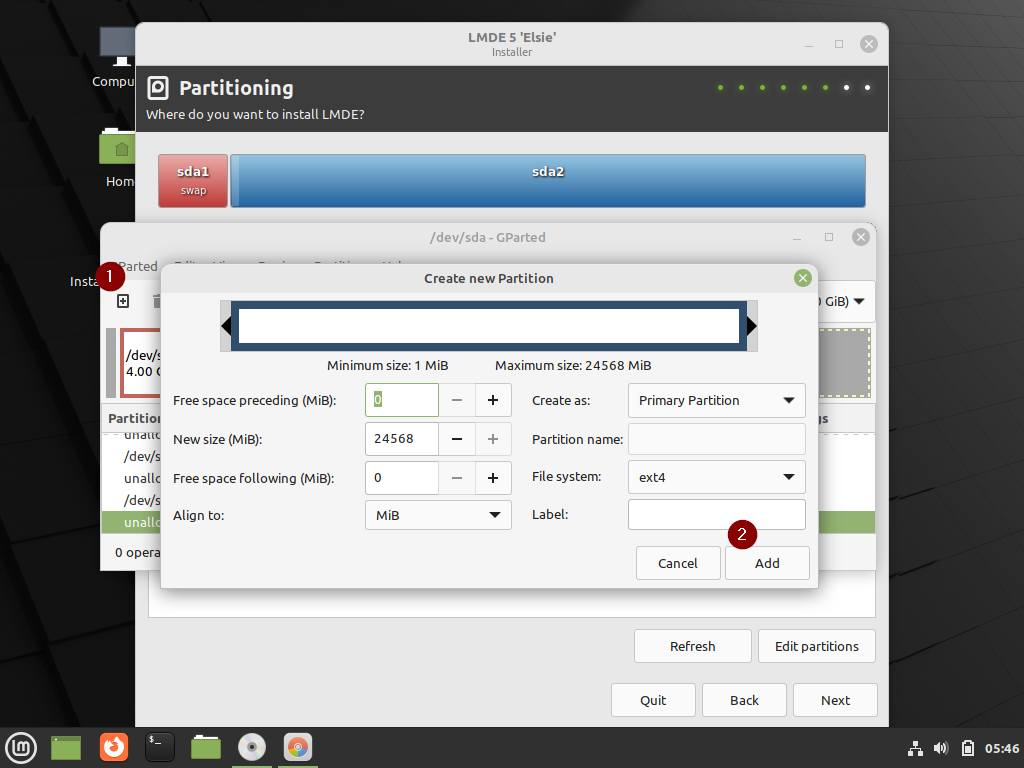Maximize the LMDE Installer window
Screen dimensions: 1024x768
coord(839,44)
